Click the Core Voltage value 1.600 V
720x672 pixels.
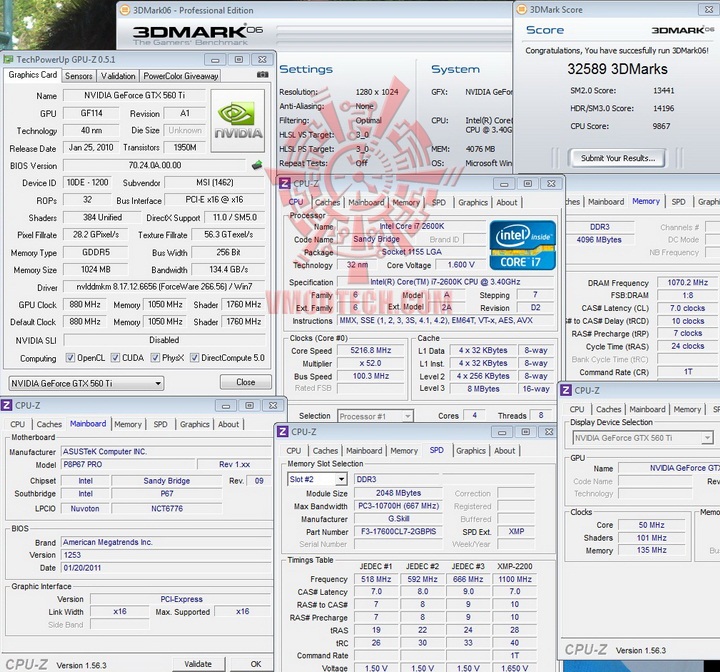(x=461, y=265)
